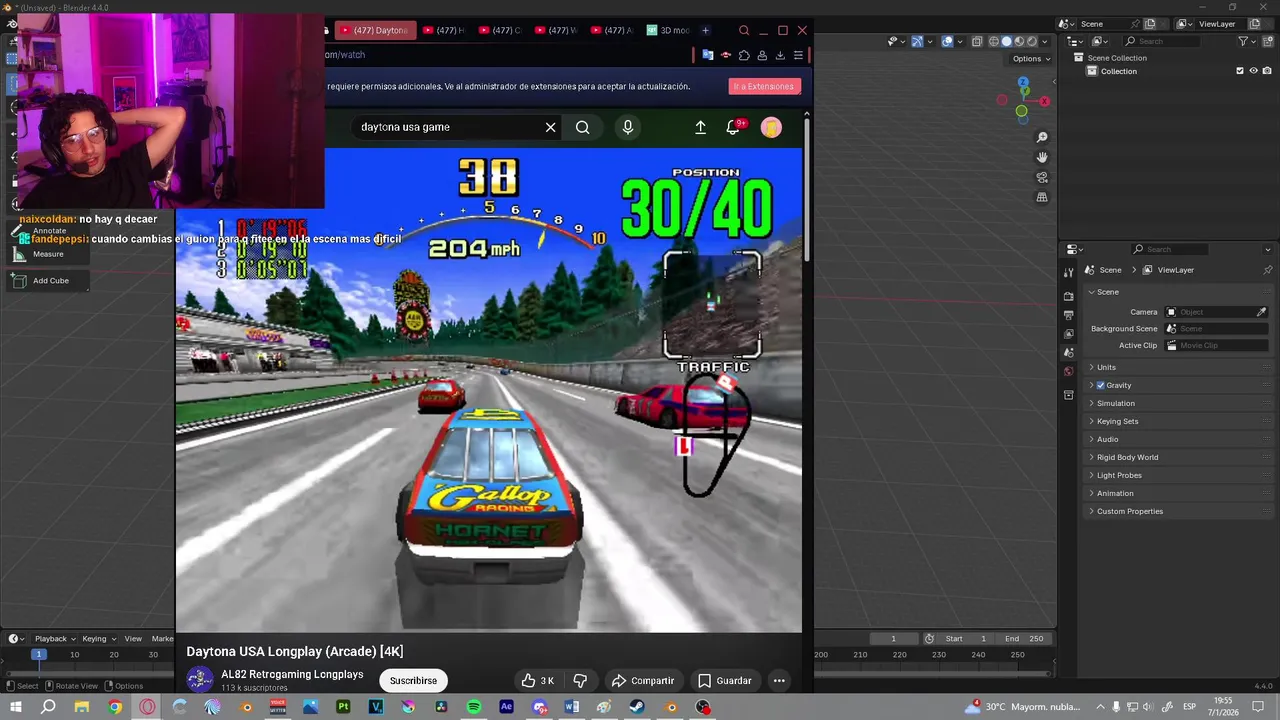The height and width of the screenshot is (720, 1280).
Task: Select wireframe viewport shading
Action: (x=994, y=41)
